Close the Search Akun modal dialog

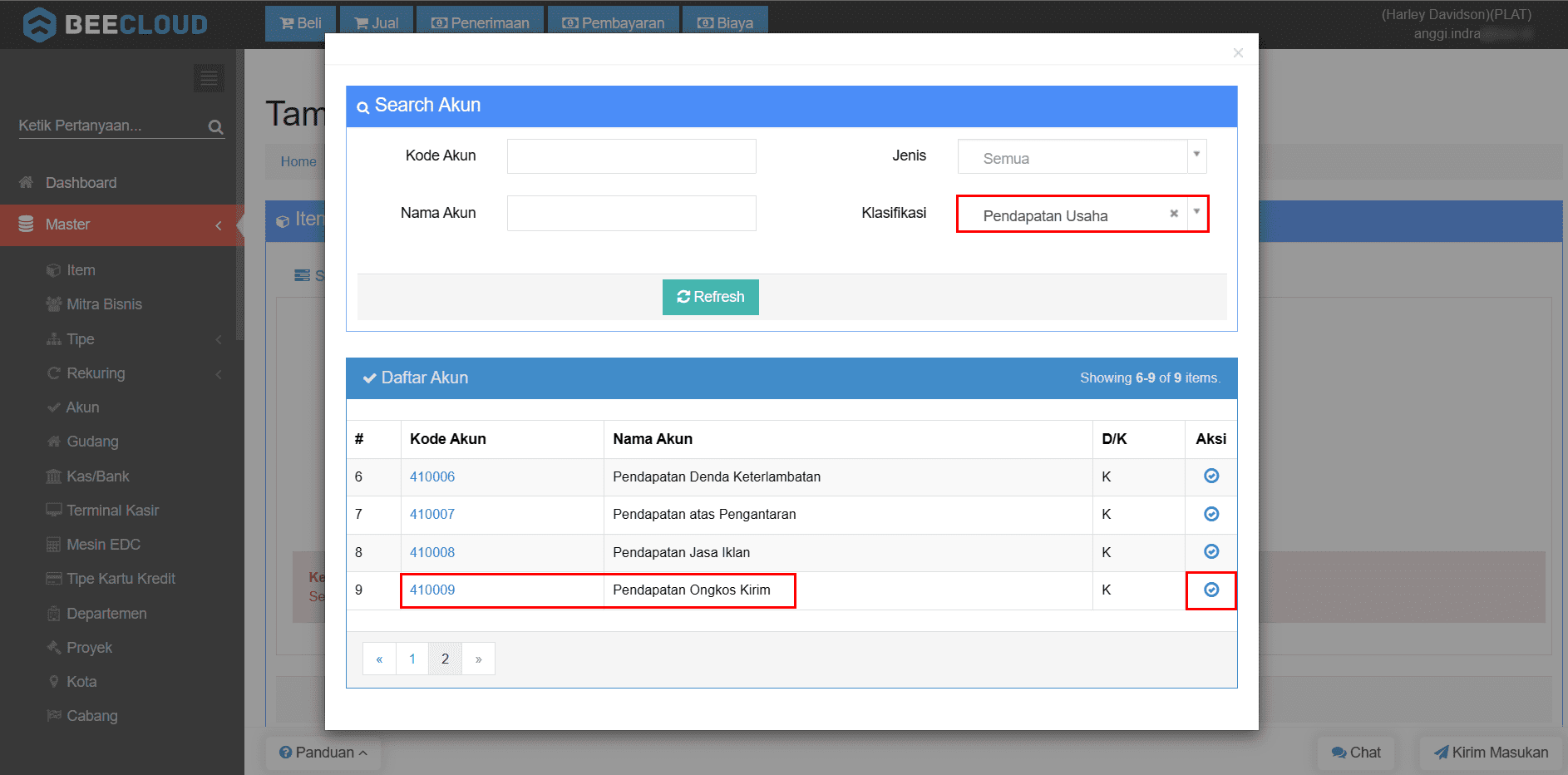pos(1238,53)
